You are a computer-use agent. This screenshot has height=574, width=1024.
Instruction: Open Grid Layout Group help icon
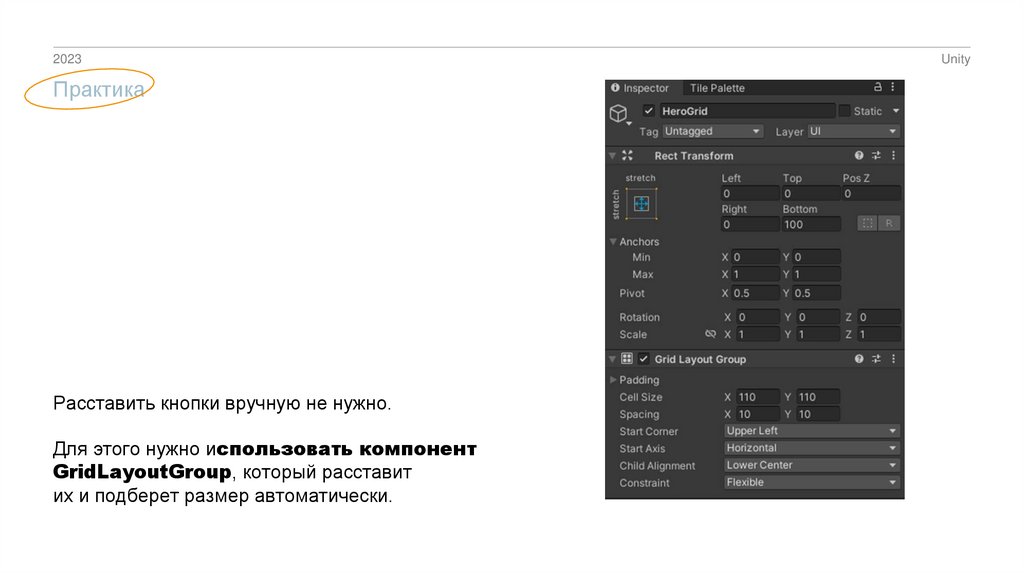coord(859,359)
